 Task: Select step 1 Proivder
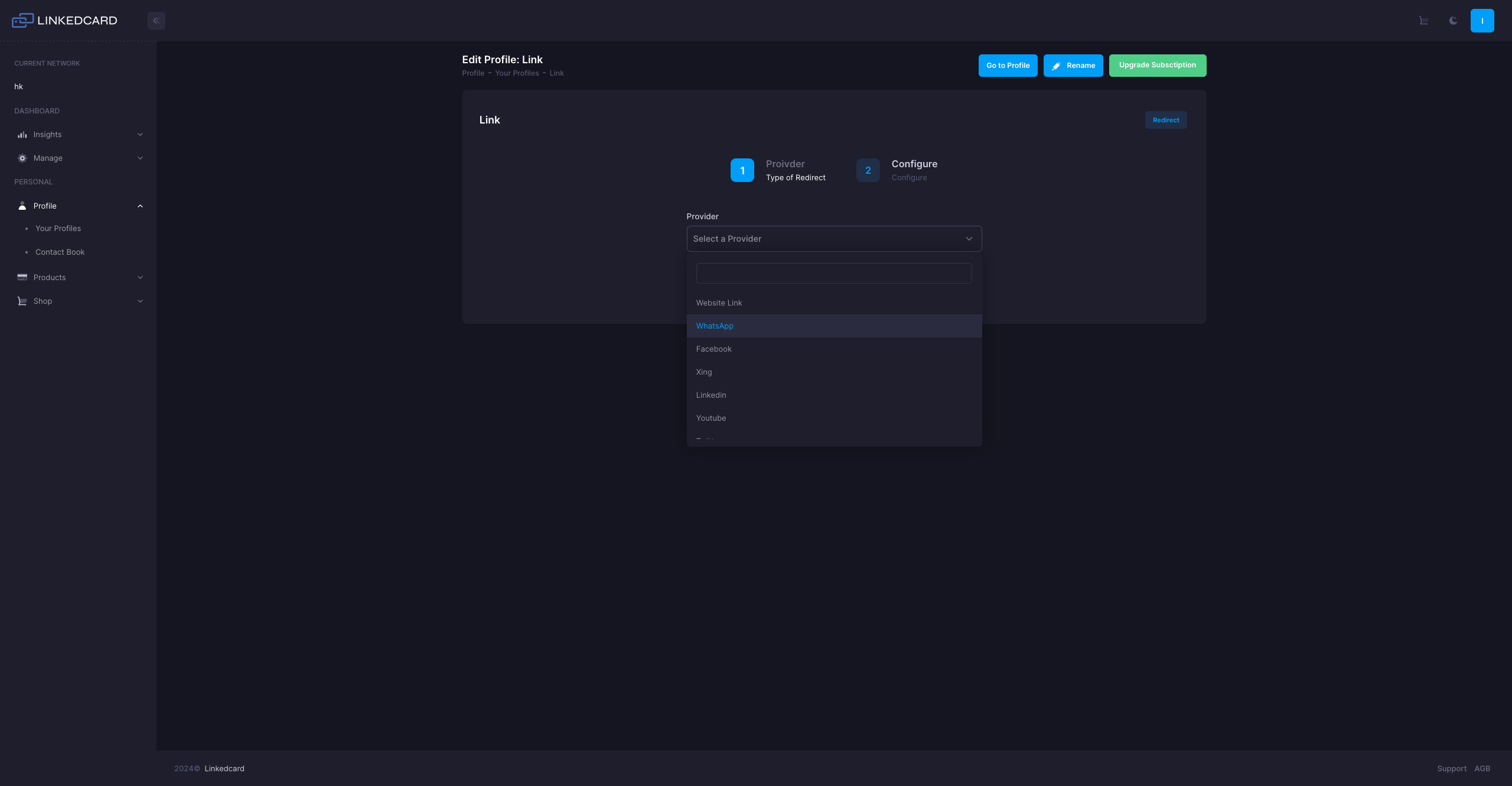tap(778, 170)
